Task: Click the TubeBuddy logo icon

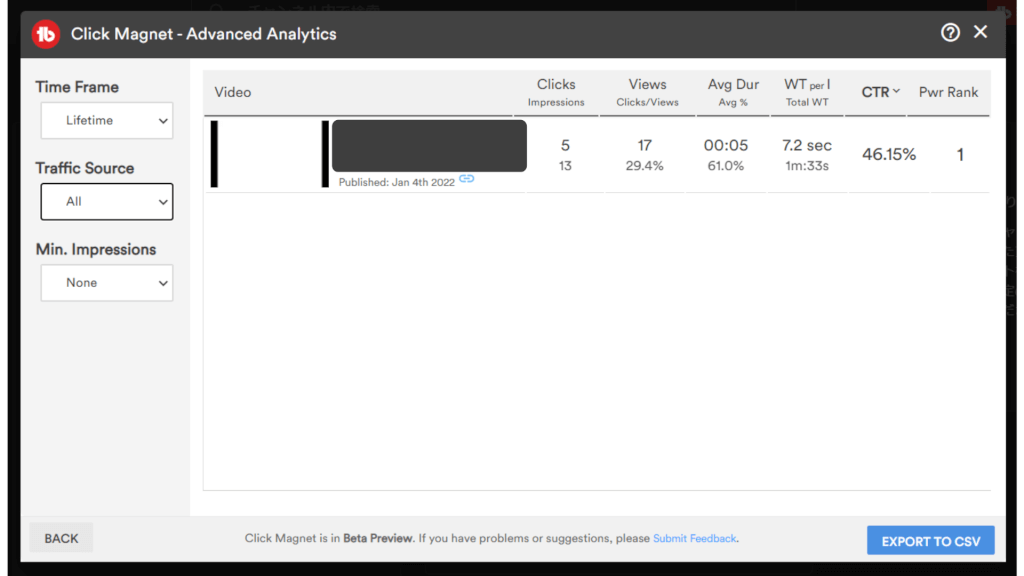Action: pyautogui.click(x=46, y=34)
